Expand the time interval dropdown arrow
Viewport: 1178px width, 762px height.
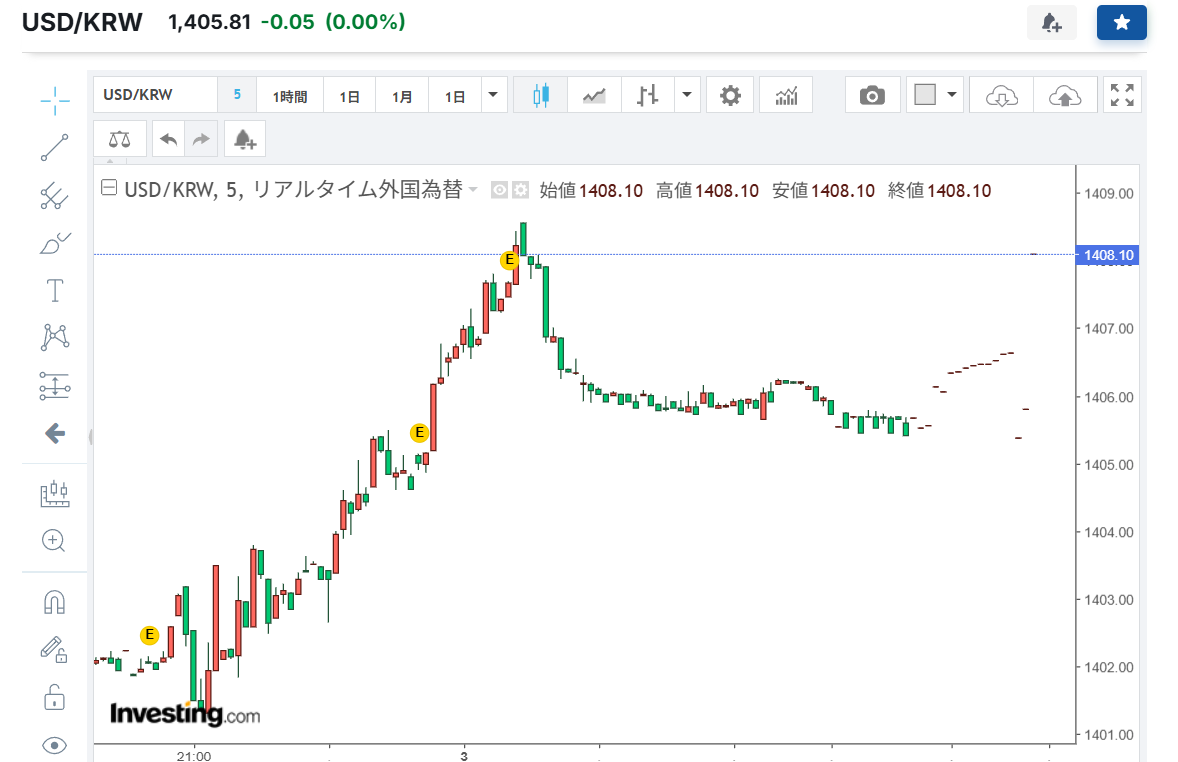(x=494, y=96)
